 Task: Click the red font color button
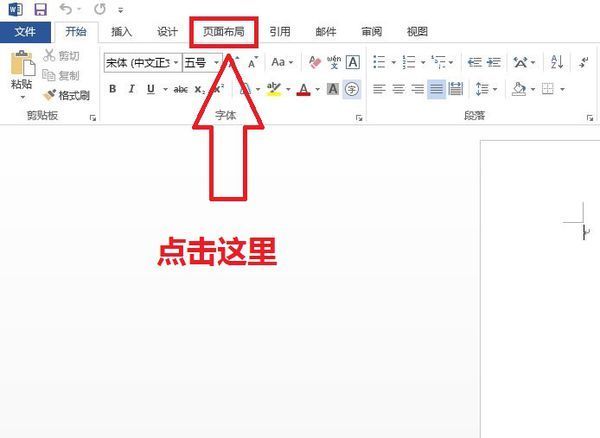point(304,89)
